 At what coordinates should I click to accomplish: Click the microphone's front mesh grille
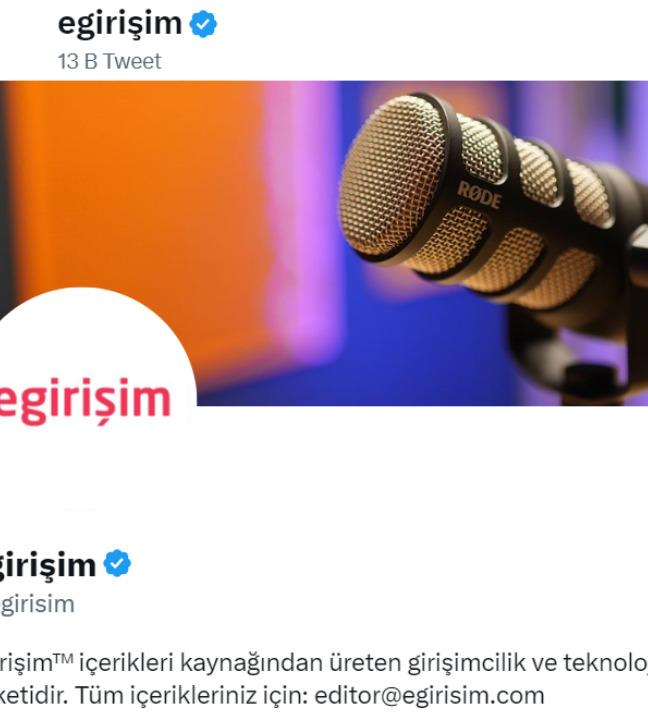[x=390, y=176]
